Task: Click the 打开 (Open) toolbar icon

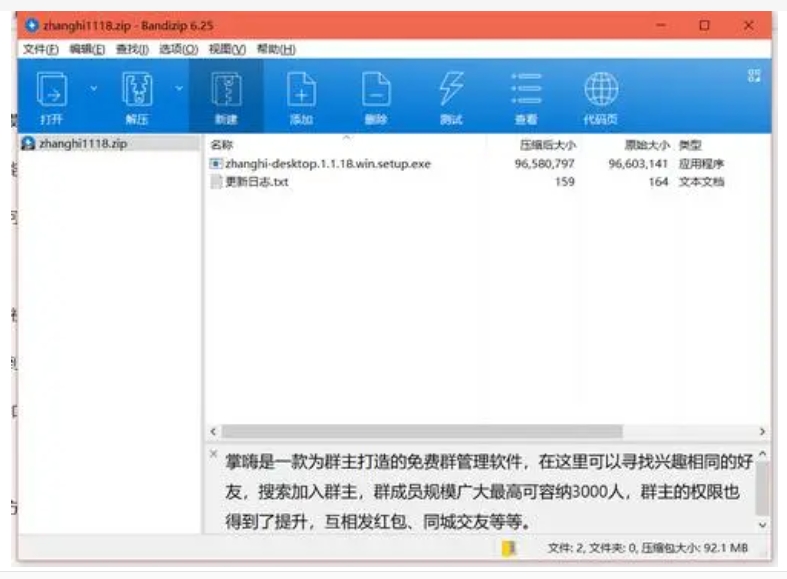Action: [x=51, y=97]
